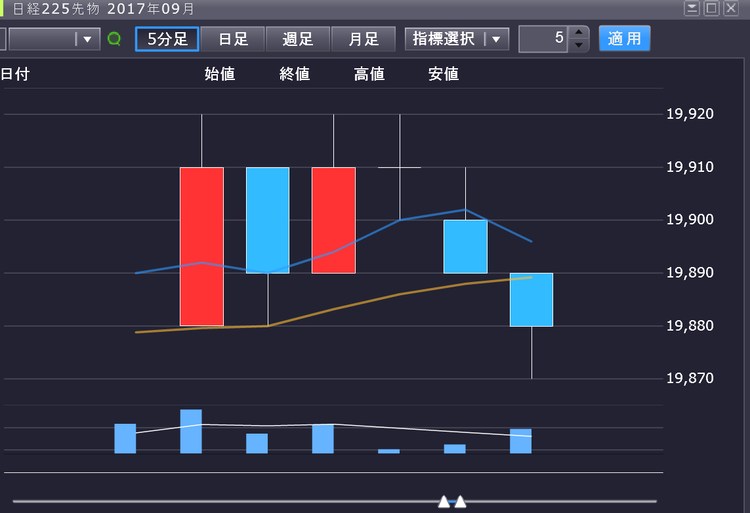
Task: Click the first red candlestick body
Action: (x=202, y=246)
